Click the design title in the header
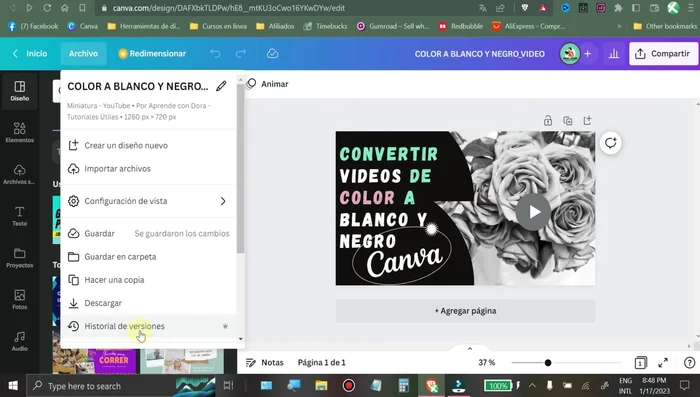The image size is (700, 397). (479, 54)
